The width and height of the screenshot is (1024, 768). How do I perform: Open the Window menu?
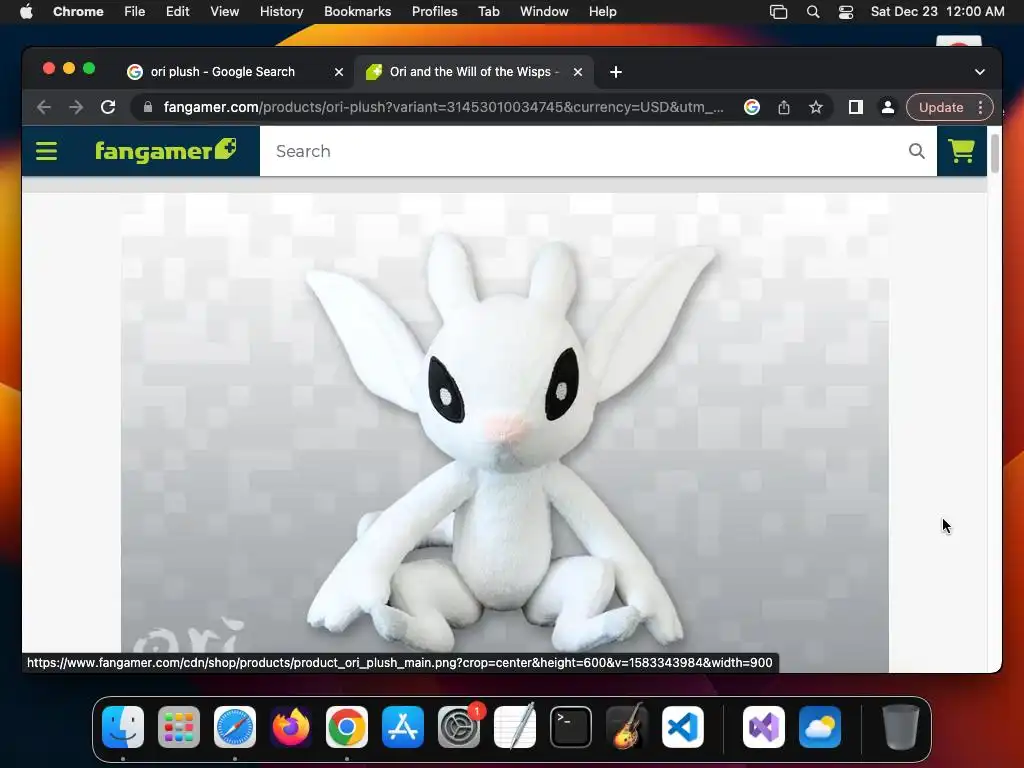544,11
